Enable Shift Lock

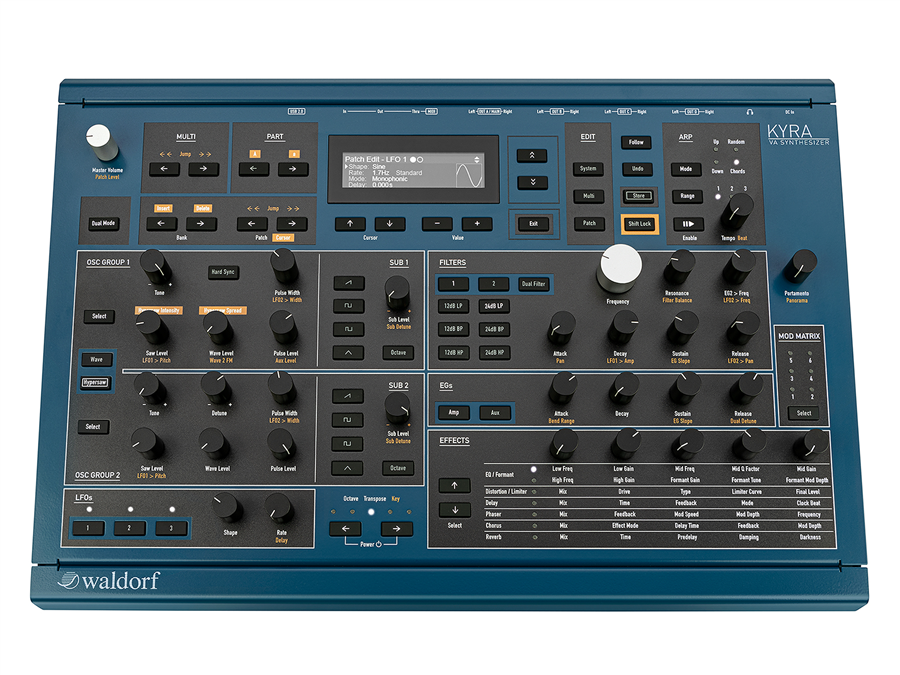[639, 224]
